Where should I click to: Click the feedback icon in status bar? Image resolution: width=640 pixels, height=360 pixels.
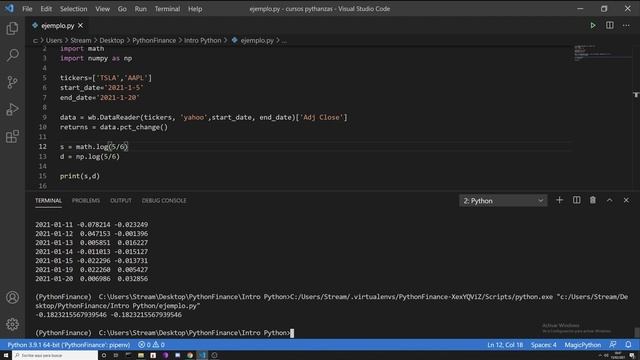click(x=613, y=345)
